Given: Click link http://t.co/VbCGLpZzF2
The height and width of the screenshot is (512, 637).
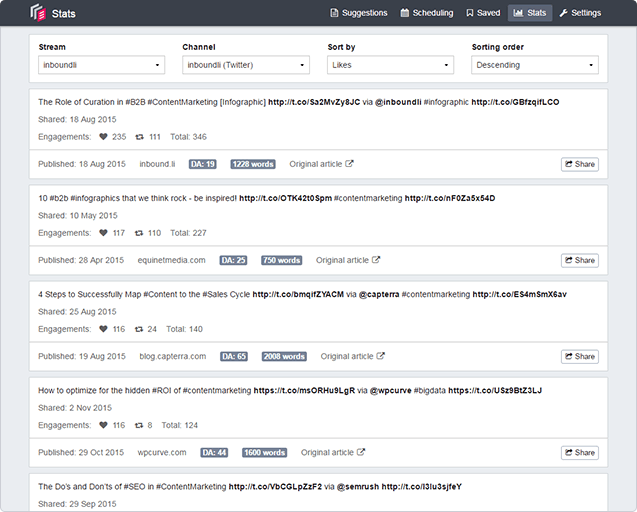Looking at the screenshot, I should pos(275,486).
